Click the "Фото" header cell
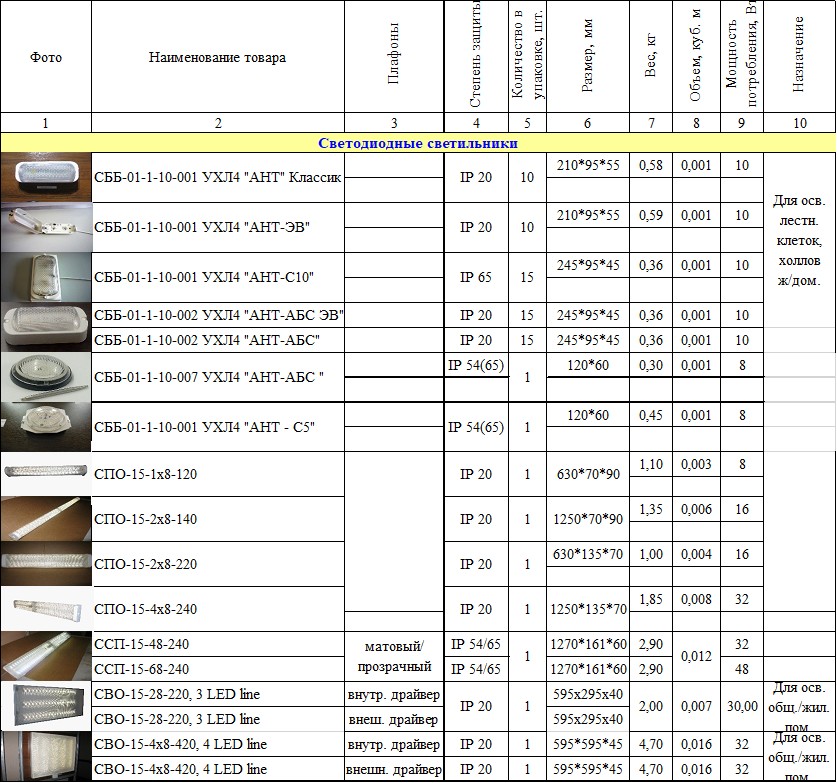This screenshot has width=837, height=783. 46,57
